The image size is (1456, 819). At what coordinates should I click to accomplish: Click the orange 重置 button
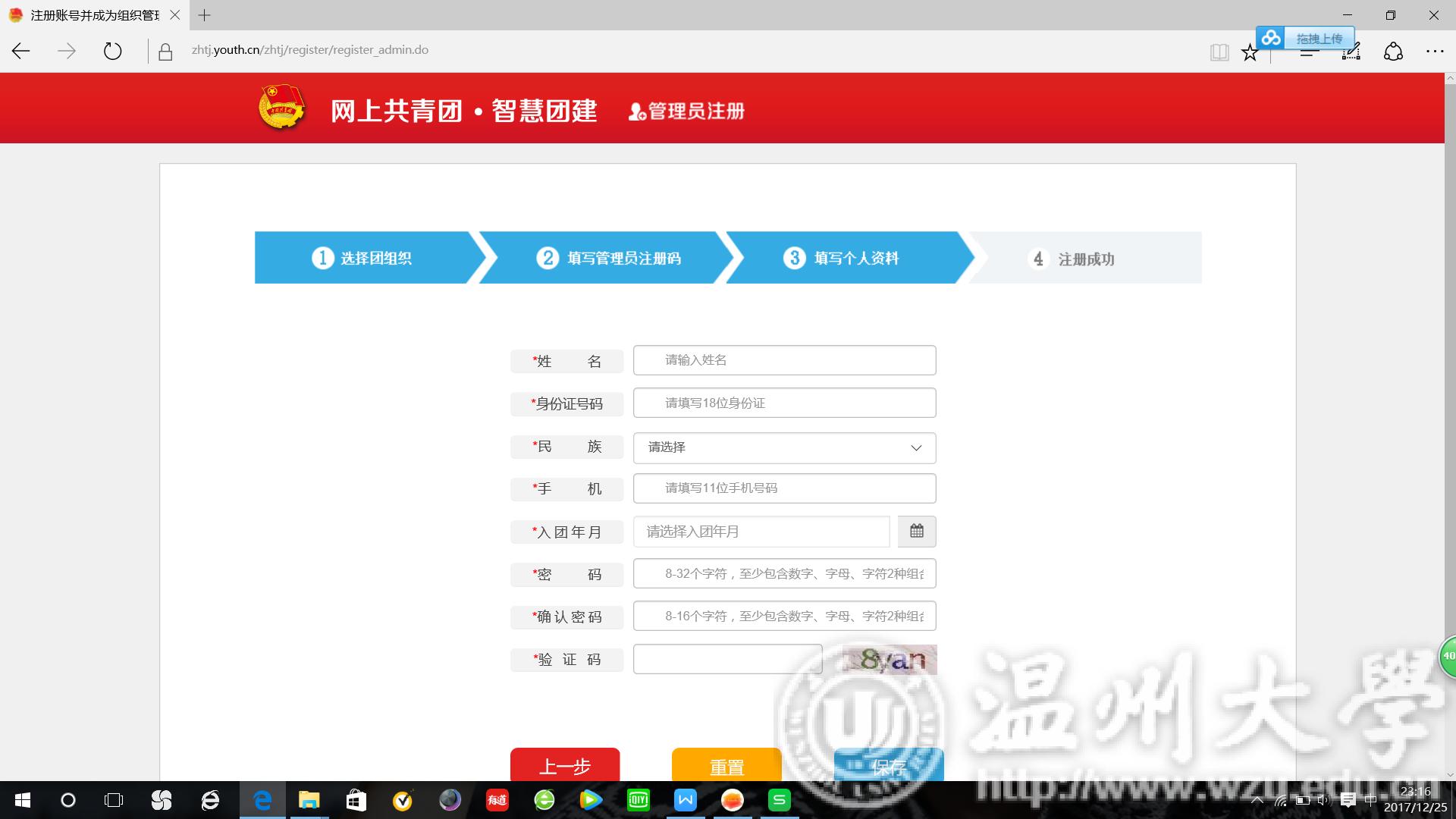[726, 764]
